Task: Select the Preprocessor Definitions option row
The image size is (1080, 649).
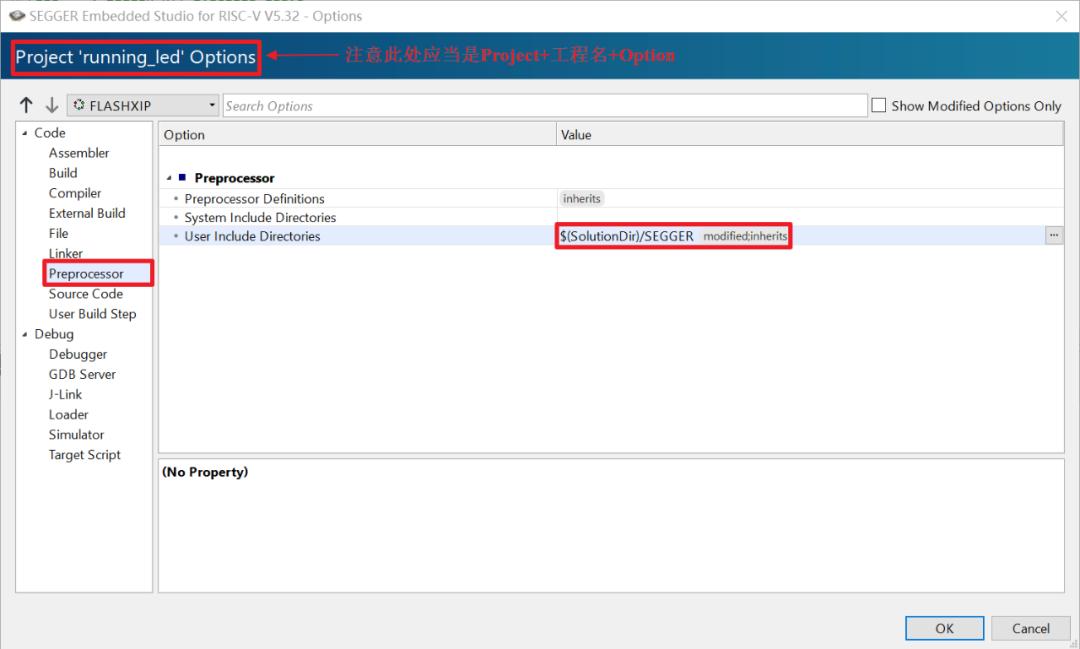Action: point(254,199)
